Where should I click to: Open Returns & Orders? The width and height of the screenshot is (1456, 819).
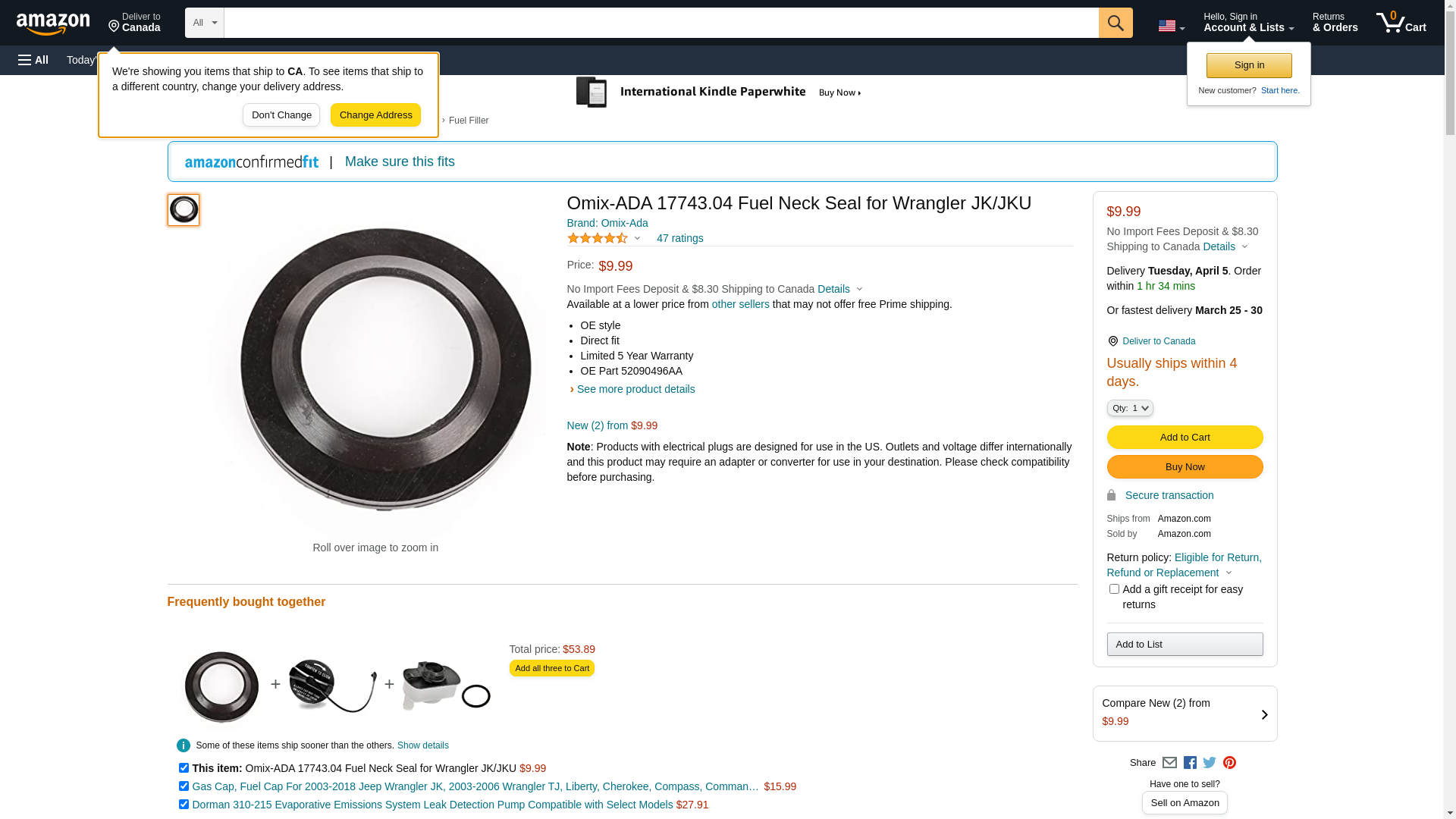point(1335,23)
